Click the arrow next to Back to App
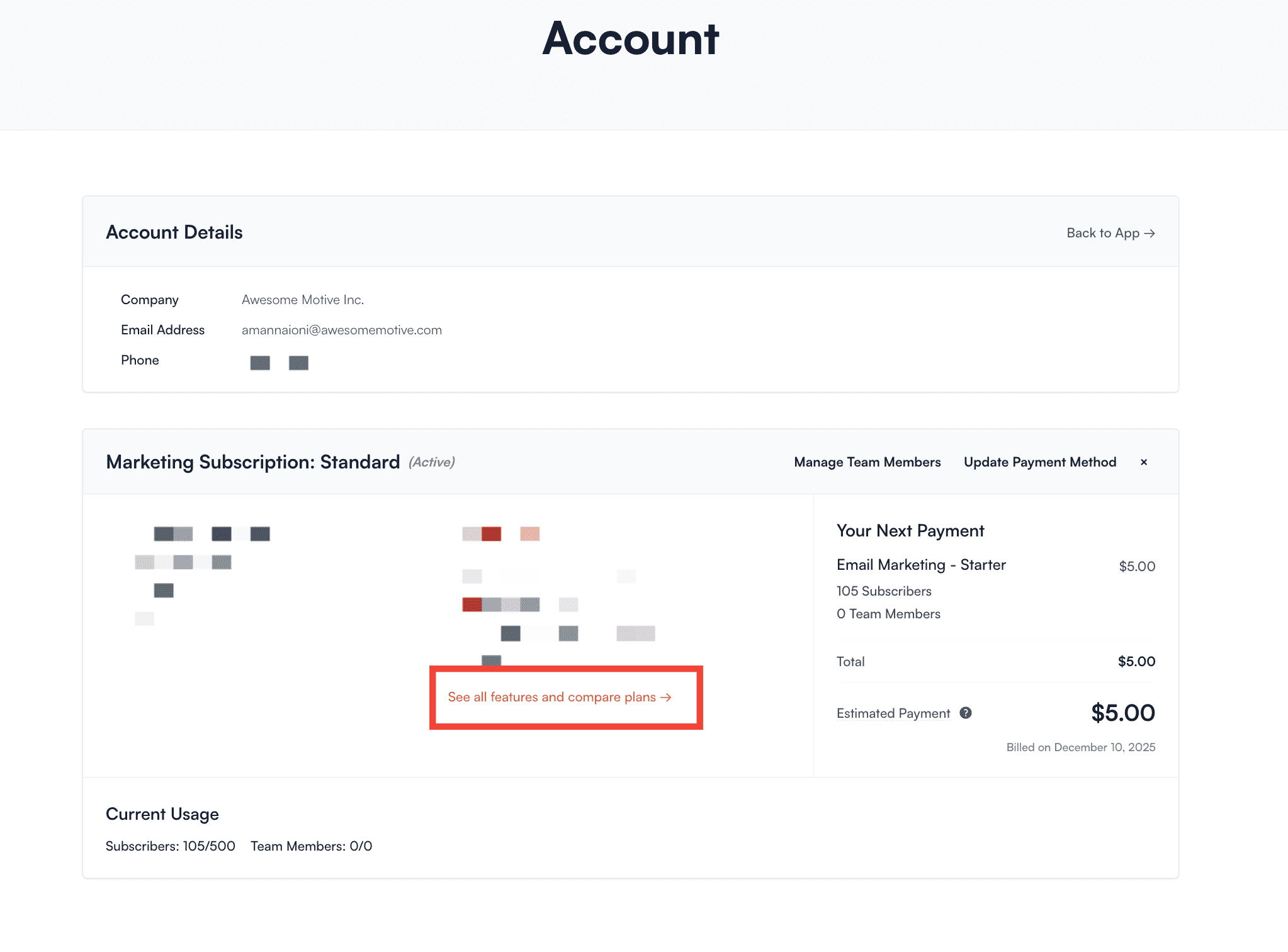The height and width of the screenshot is (952, 1288). [1151, 233]
